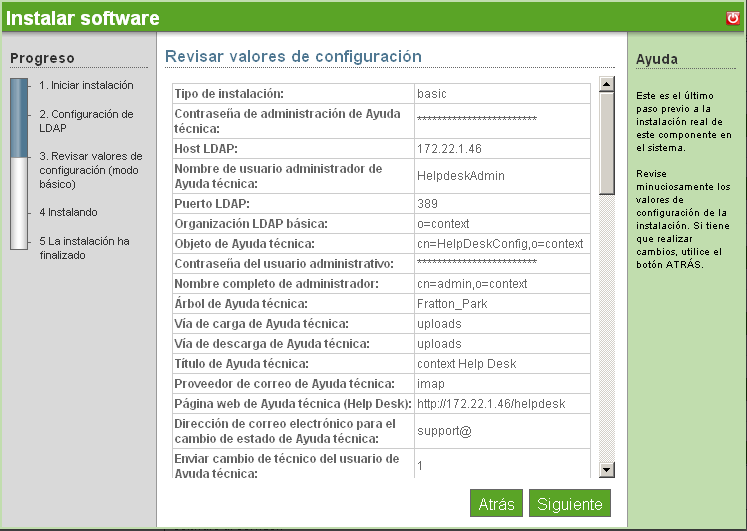Click the Título de Ayuda técnica label
This screenshot has height=531, width=747.
242,364
